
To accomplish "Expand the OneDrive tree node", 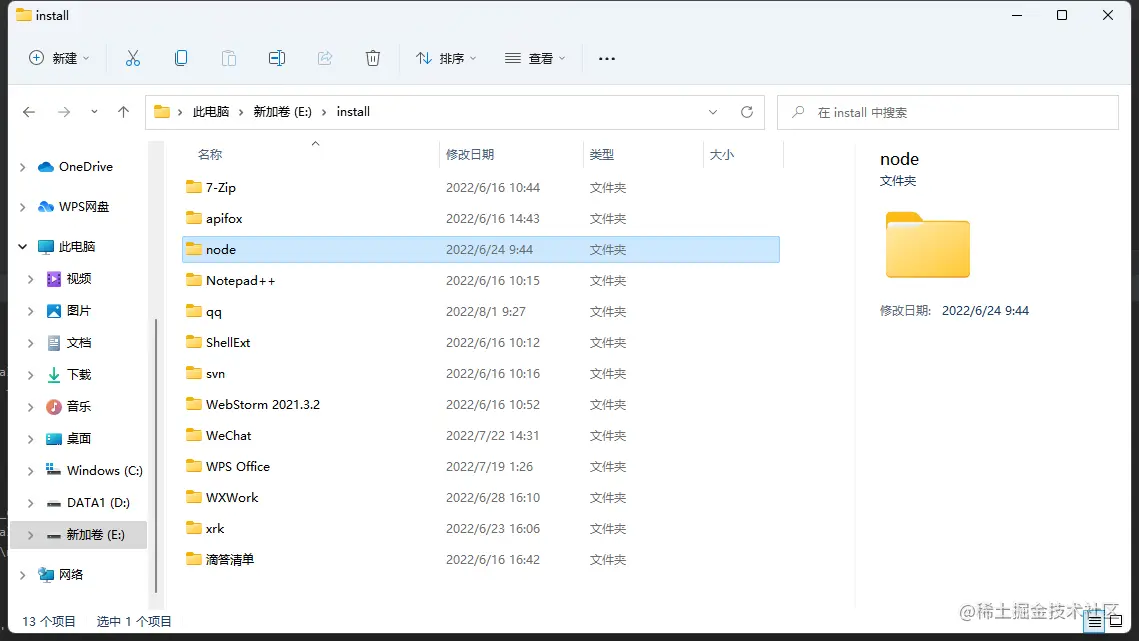I will click(x=23, y=167).
